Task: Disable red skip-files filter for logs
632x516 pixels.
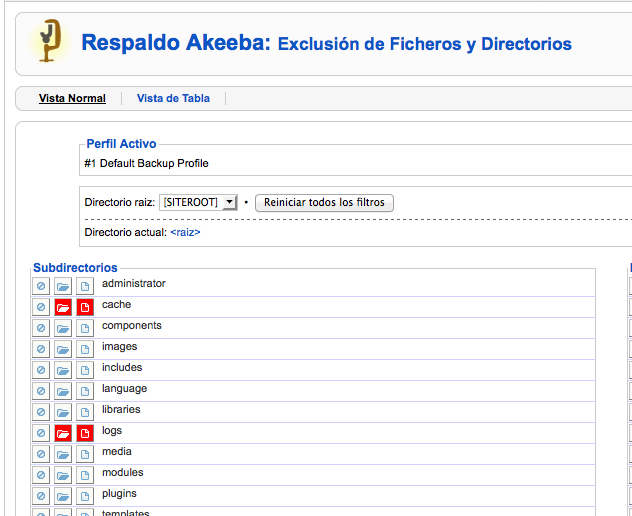Action: point(85,433)
